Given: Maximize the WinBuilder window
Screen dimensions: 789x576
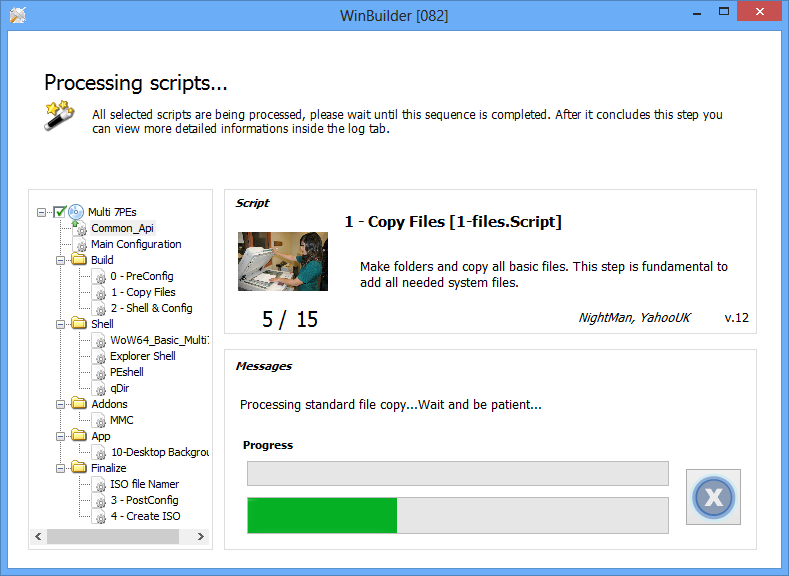Looking at the screenshot, I should (x=724, y=12).
